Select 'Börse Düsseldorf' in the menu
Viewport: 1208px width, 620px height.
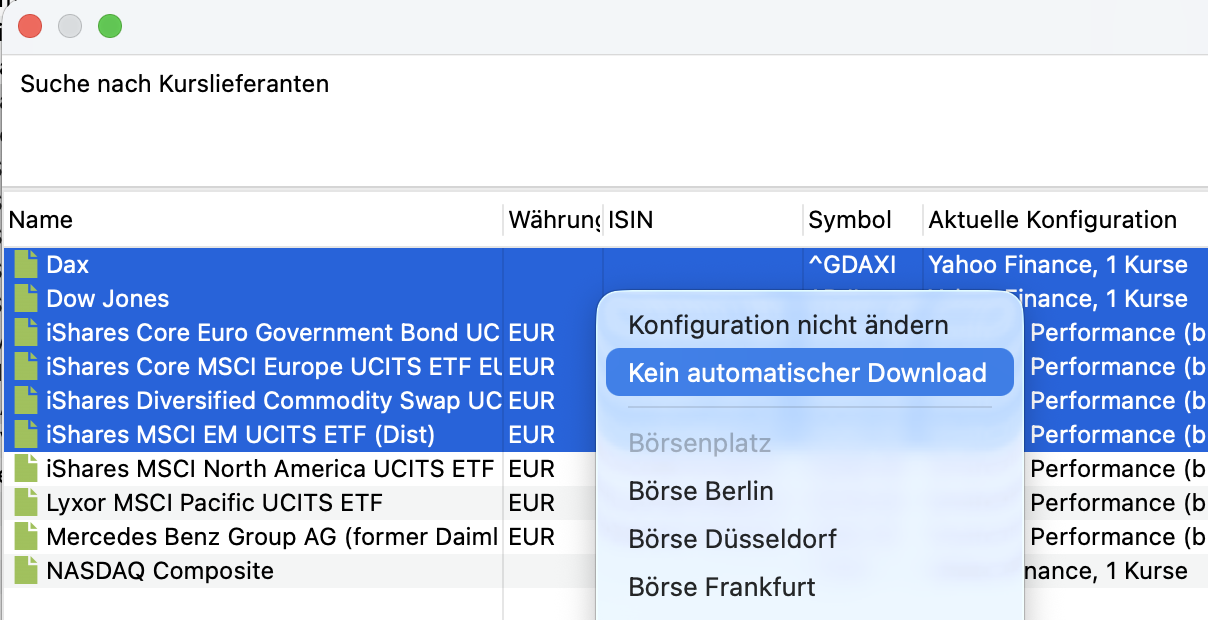[x=732, y=539]
